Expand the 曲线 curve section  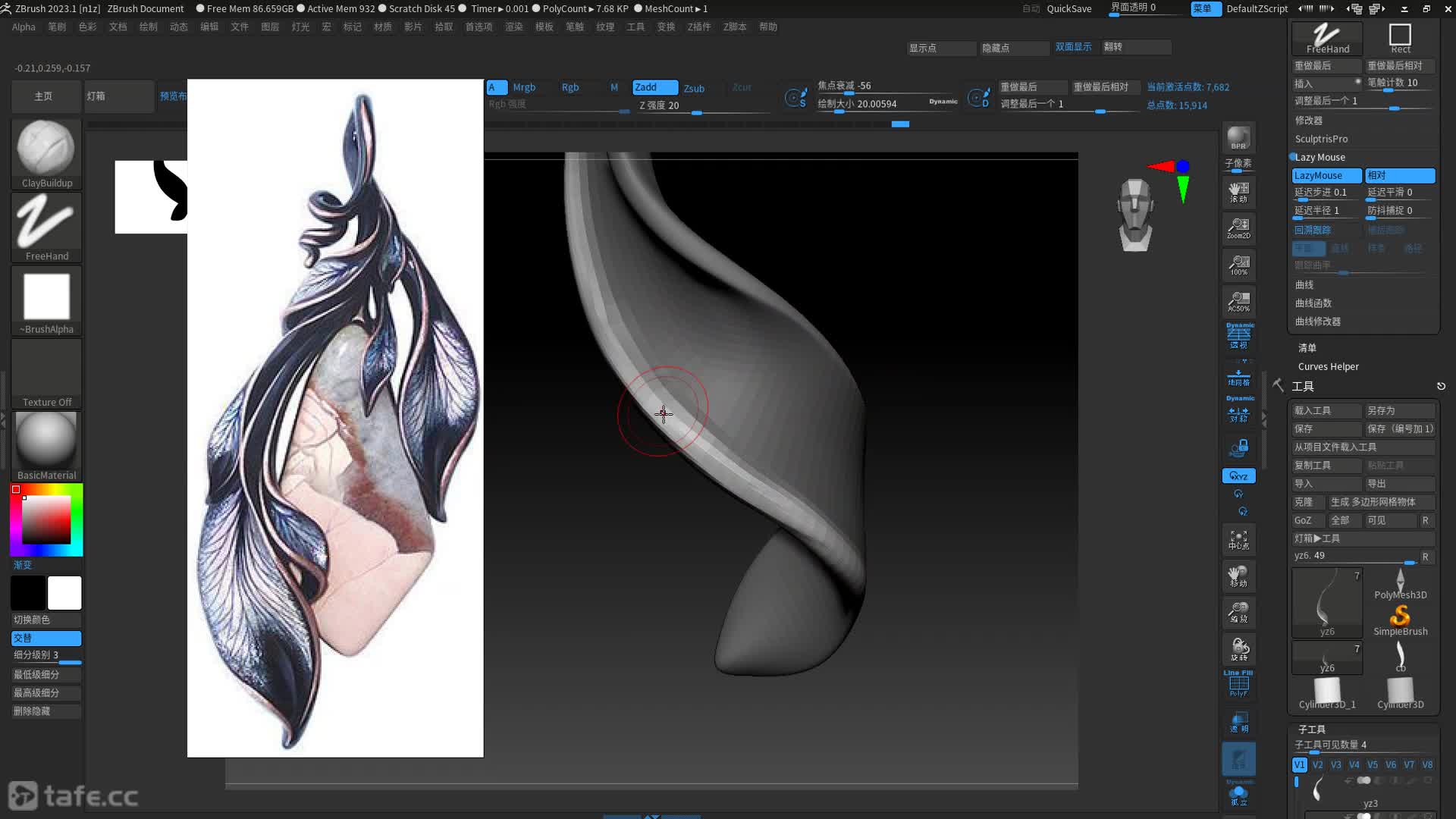(x=1304, y=285)
